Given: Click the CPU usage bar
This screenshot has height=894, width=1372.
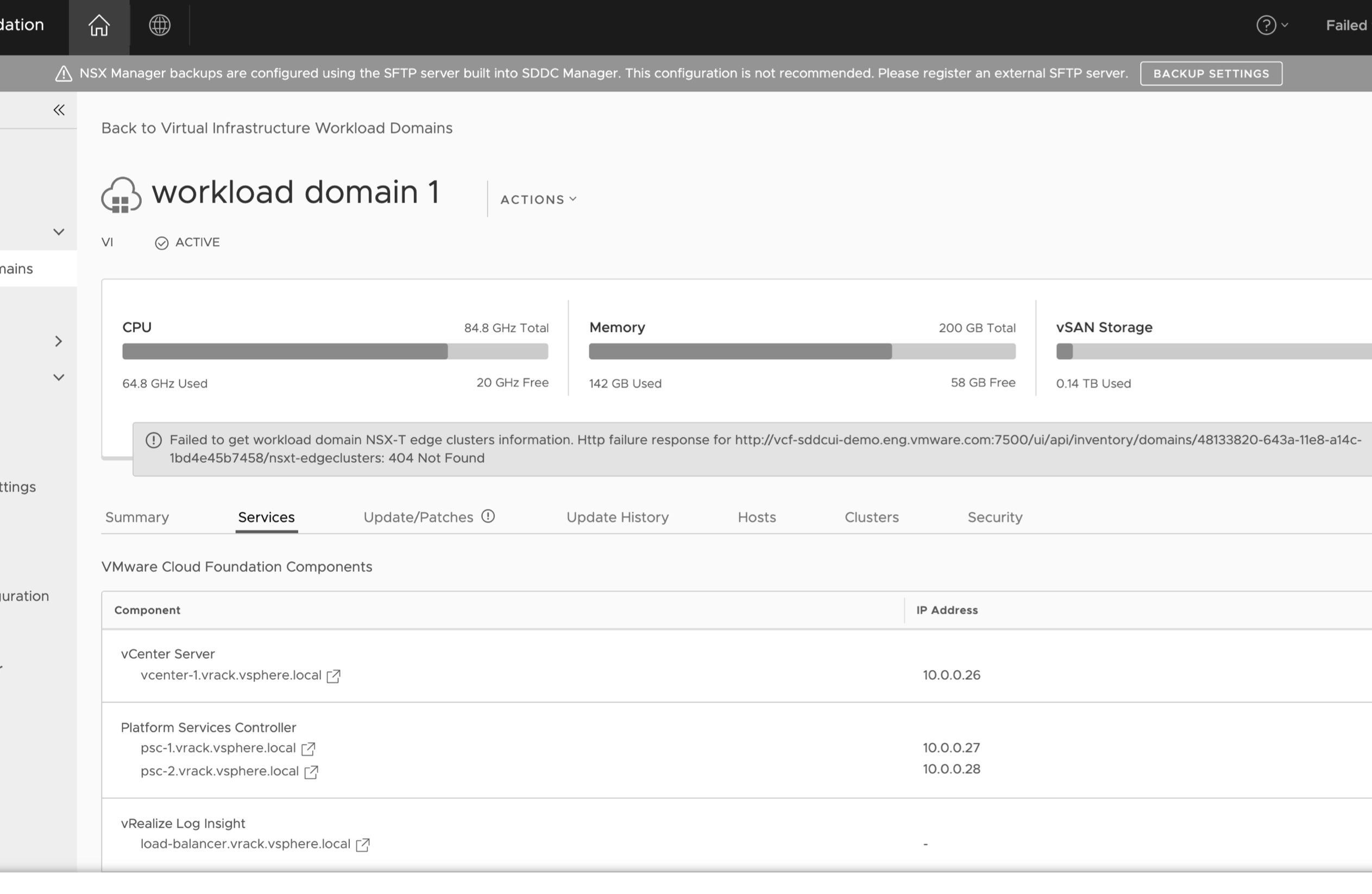Looking at the screenshot, I should 335,351.
